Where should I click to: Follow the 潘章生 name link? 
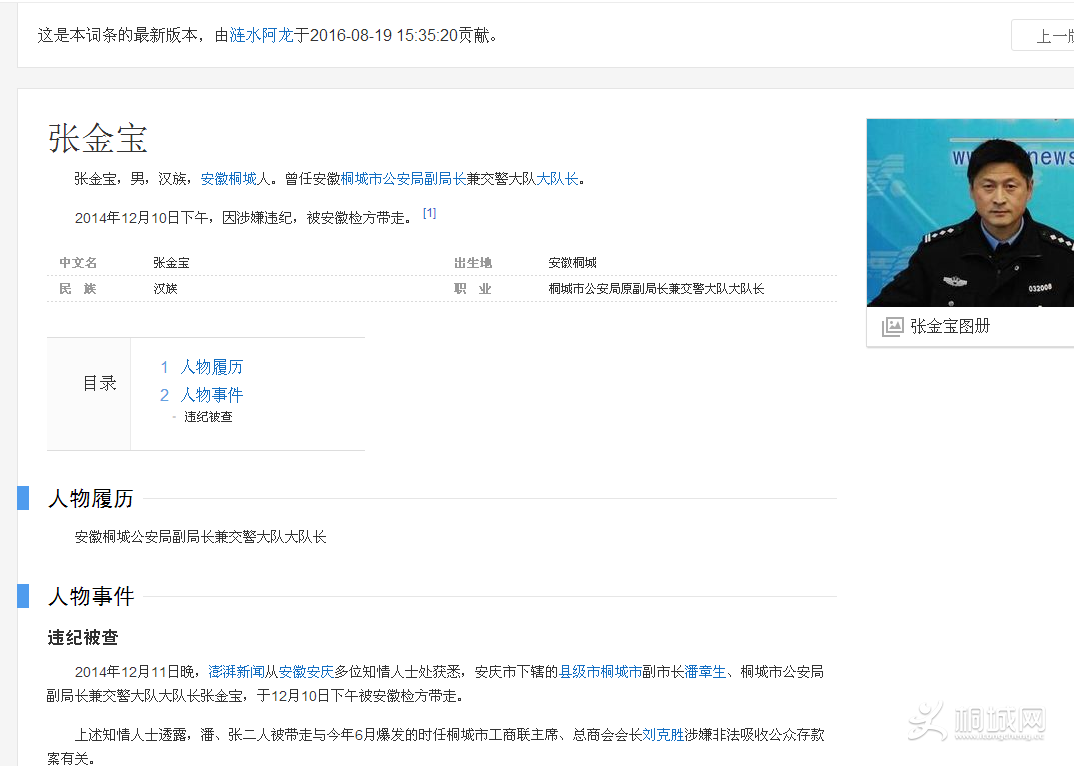coord(705,672)
